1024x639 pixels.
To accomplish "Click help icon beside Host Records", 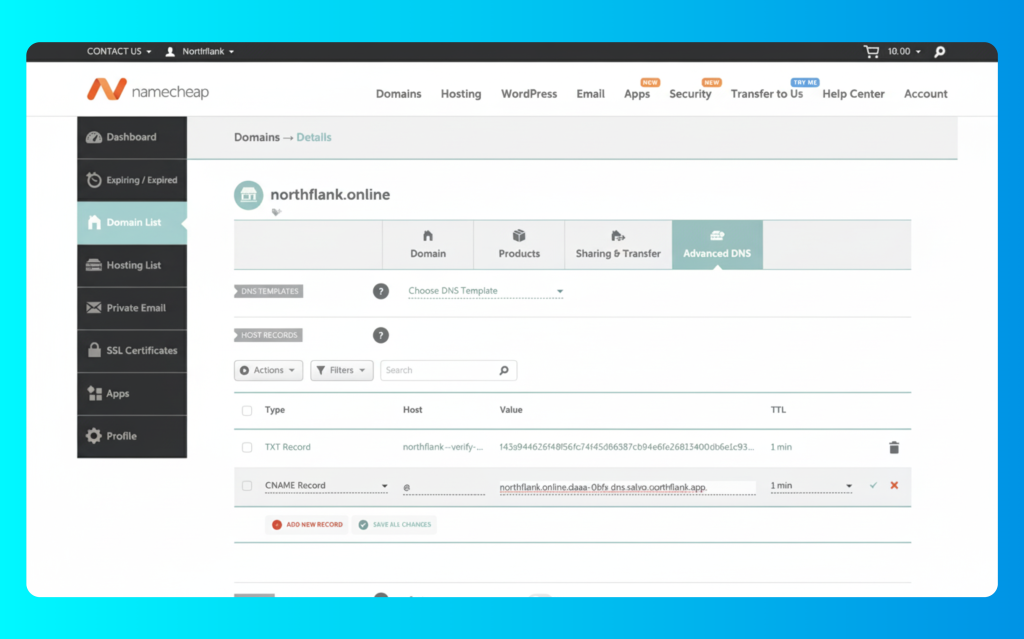I will pos(380,335).
